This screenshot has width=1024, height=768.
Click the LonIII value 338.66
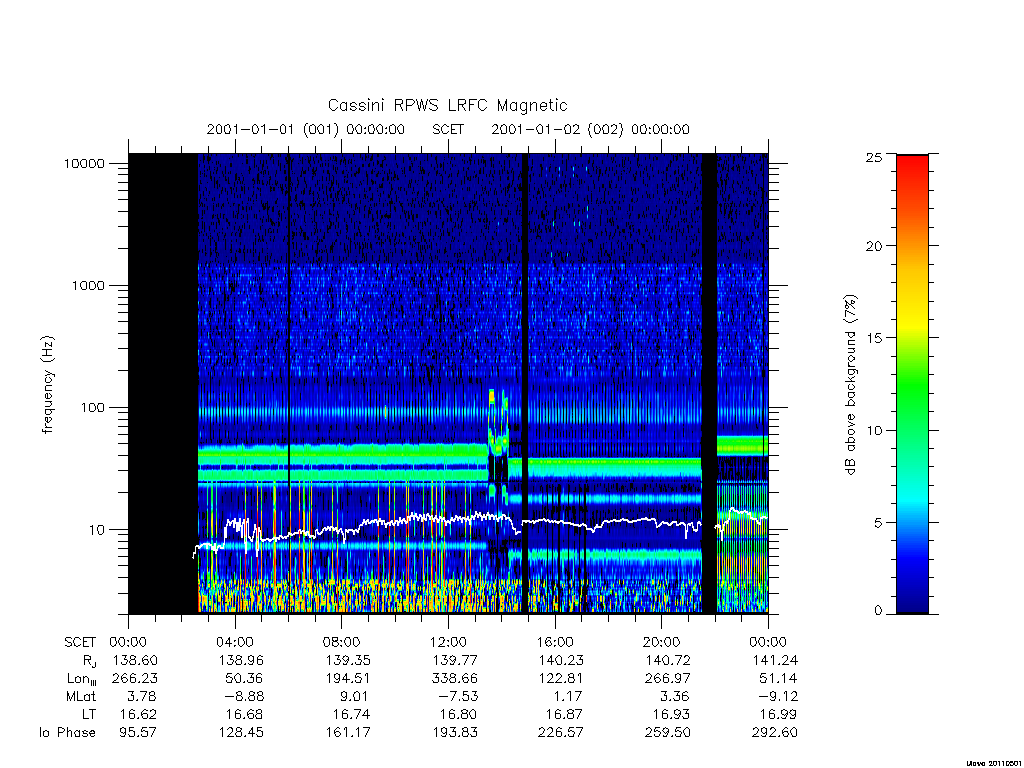tap(455, 679)
